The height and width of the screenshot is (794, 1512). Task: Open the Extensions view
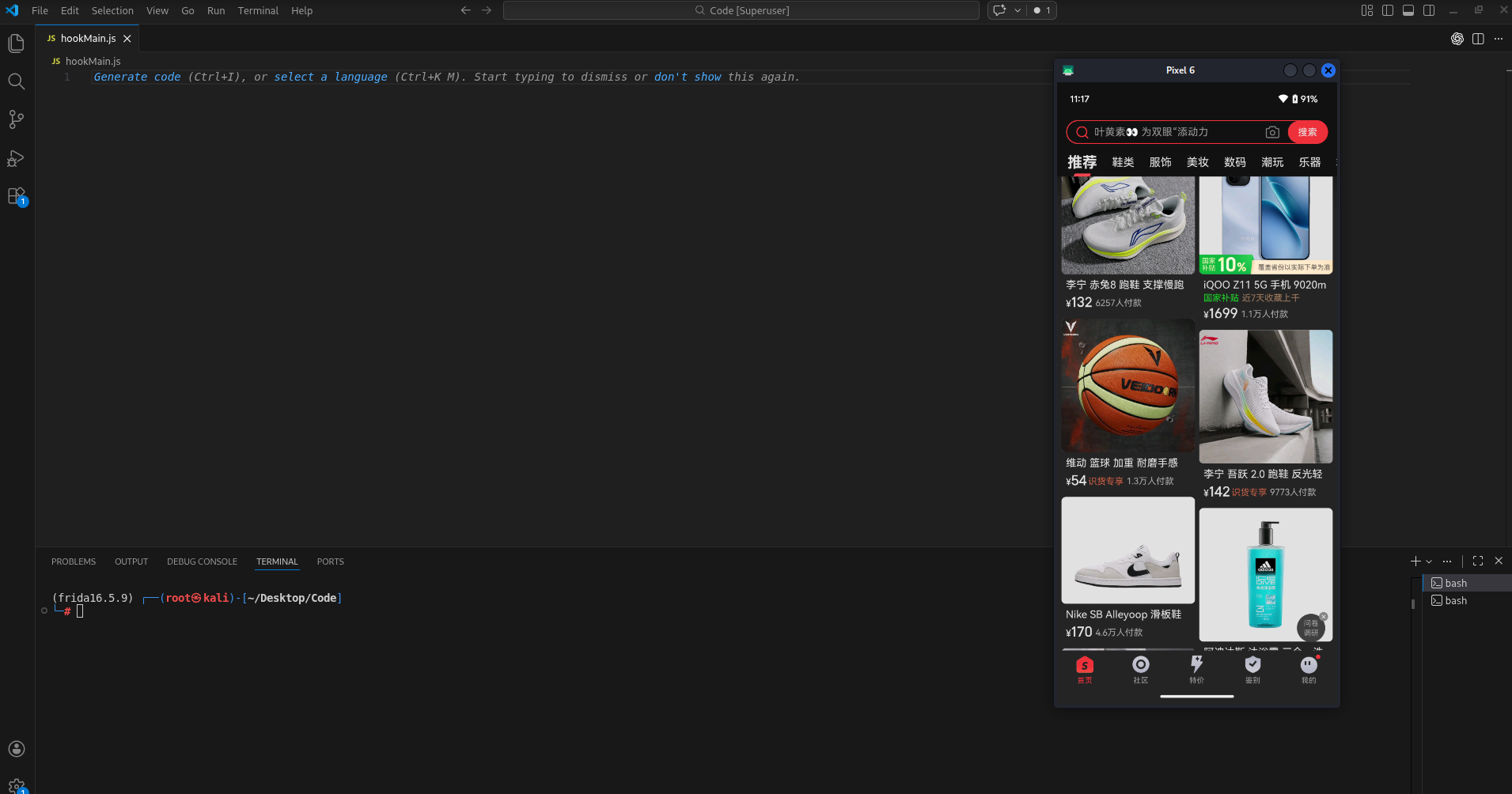click(x=16, y=196)
